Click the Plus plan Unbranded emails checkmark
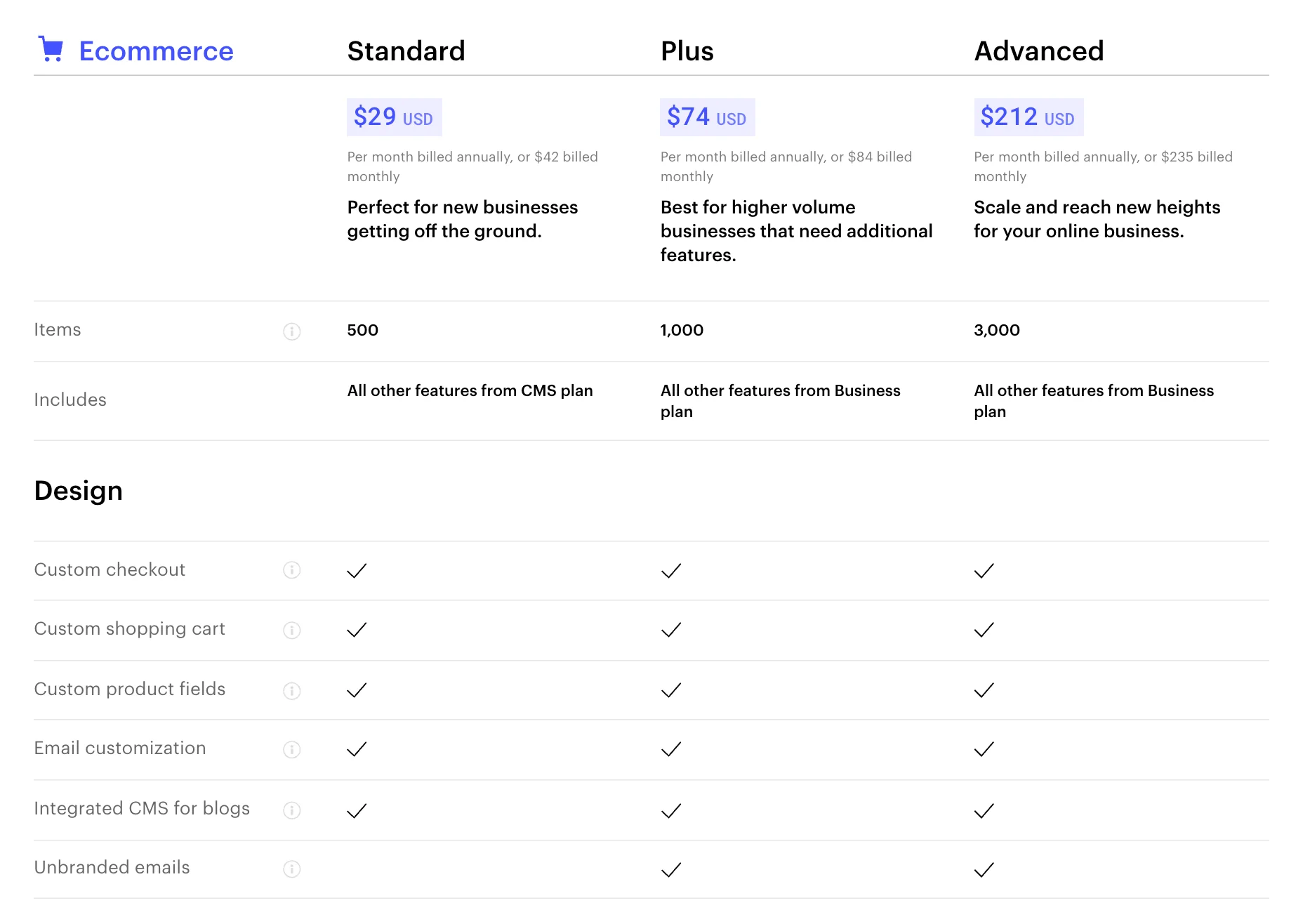This screenshot has height=924, width=1310. coord(671,870)
